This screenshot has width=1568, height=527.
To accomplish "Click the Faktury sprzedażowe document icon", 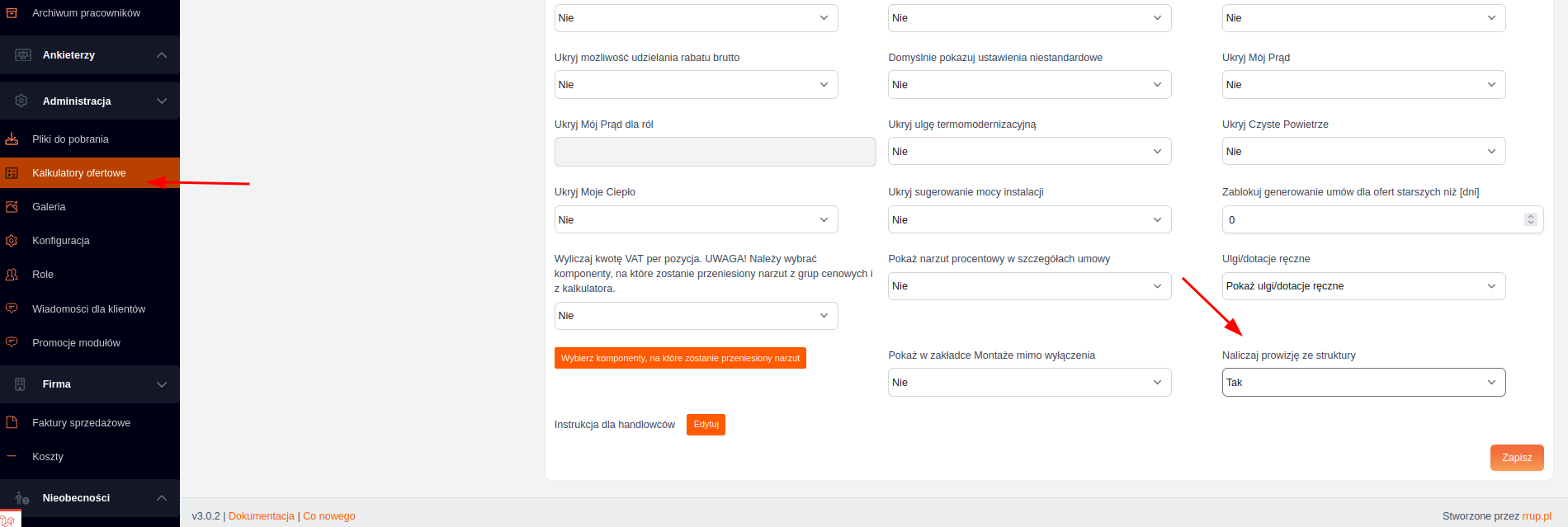I will [12, 422].
